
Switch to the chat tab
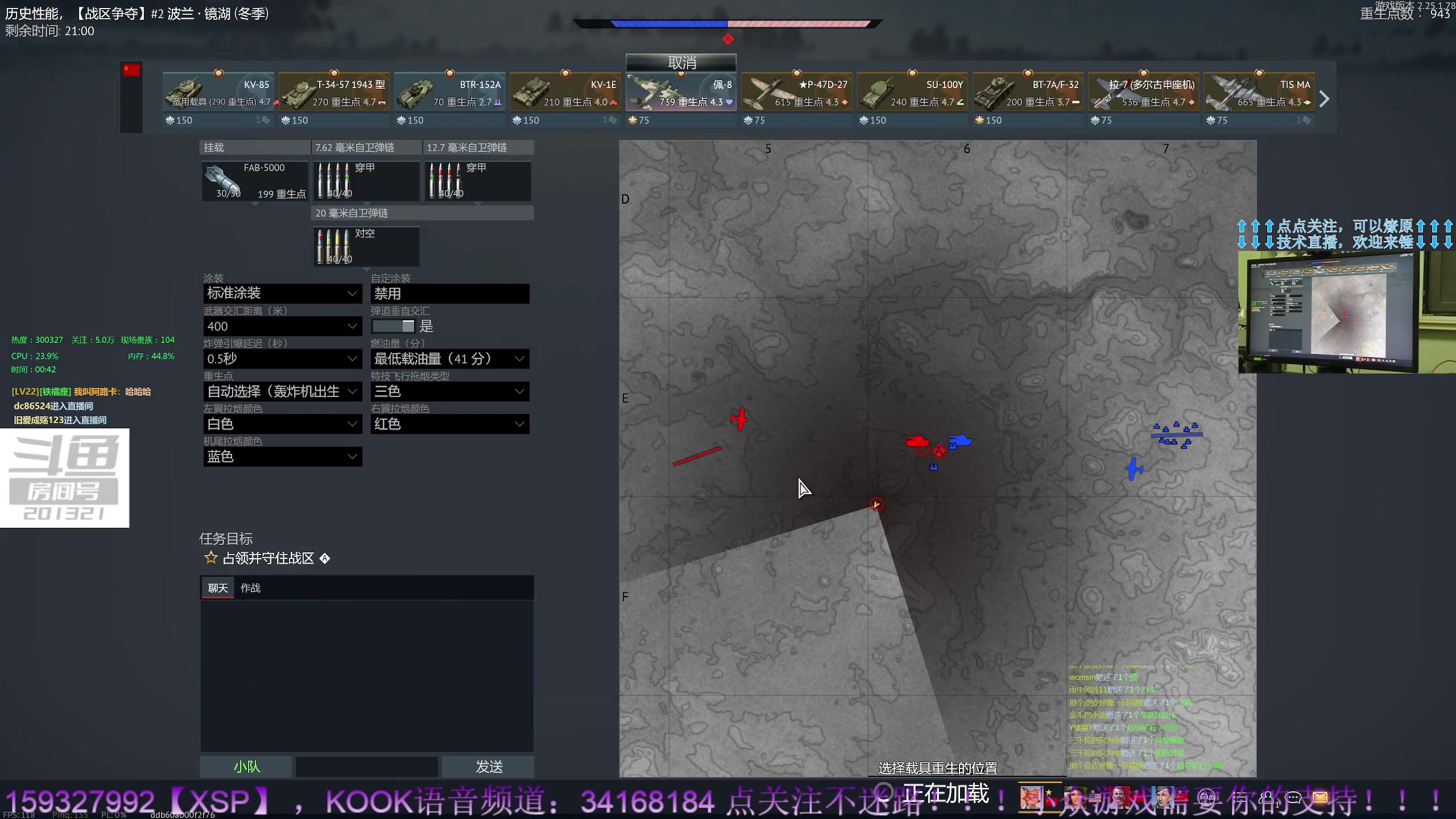pos(218,588)
